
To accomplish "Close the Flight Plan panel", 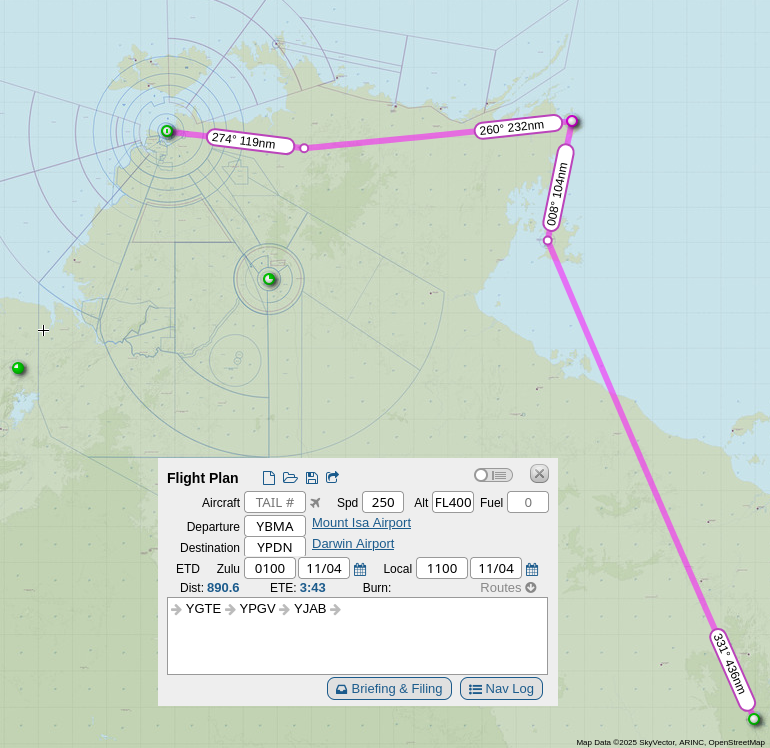I will [539, 474].
